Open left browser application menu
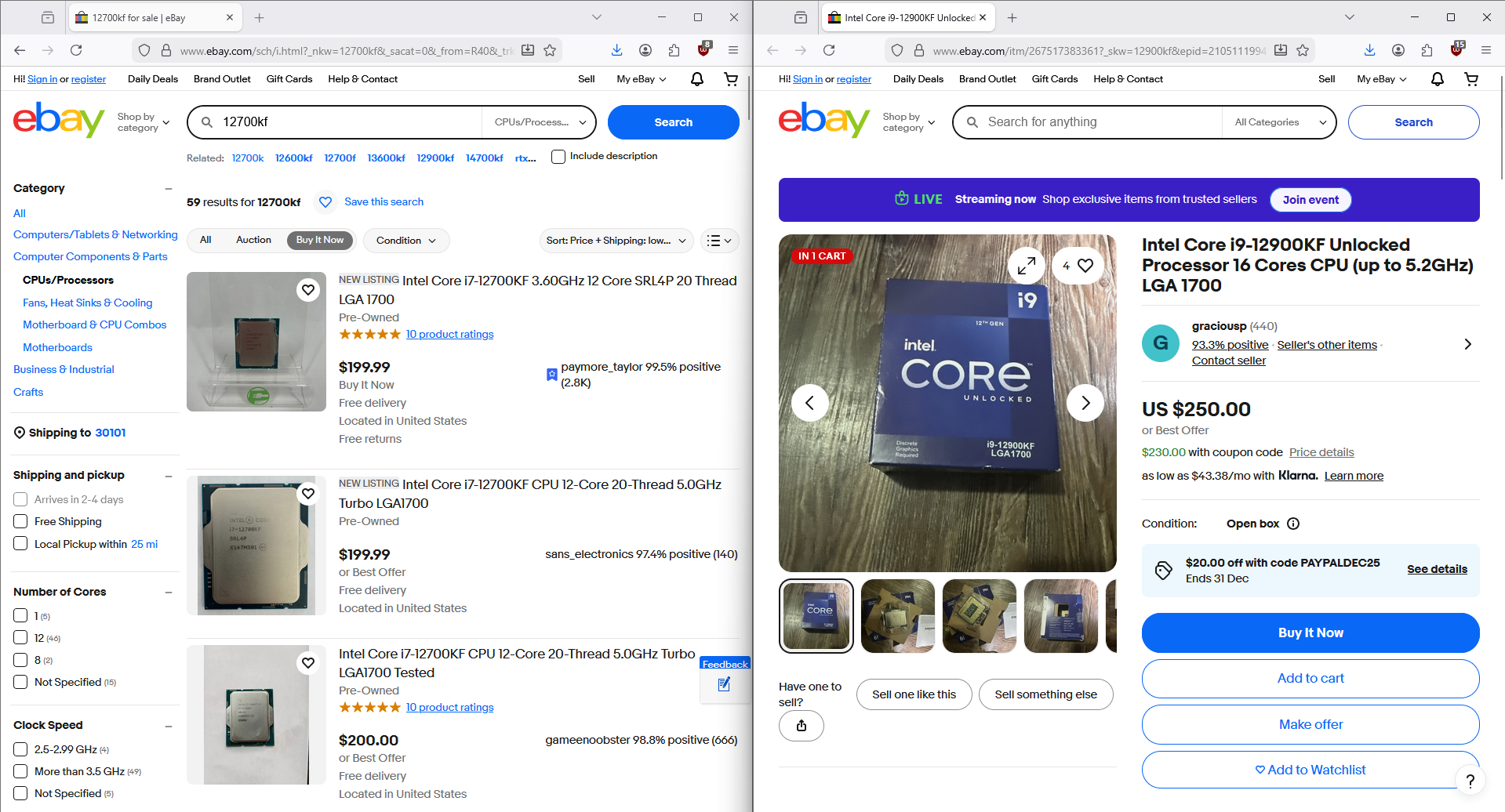 coord(733,50)
